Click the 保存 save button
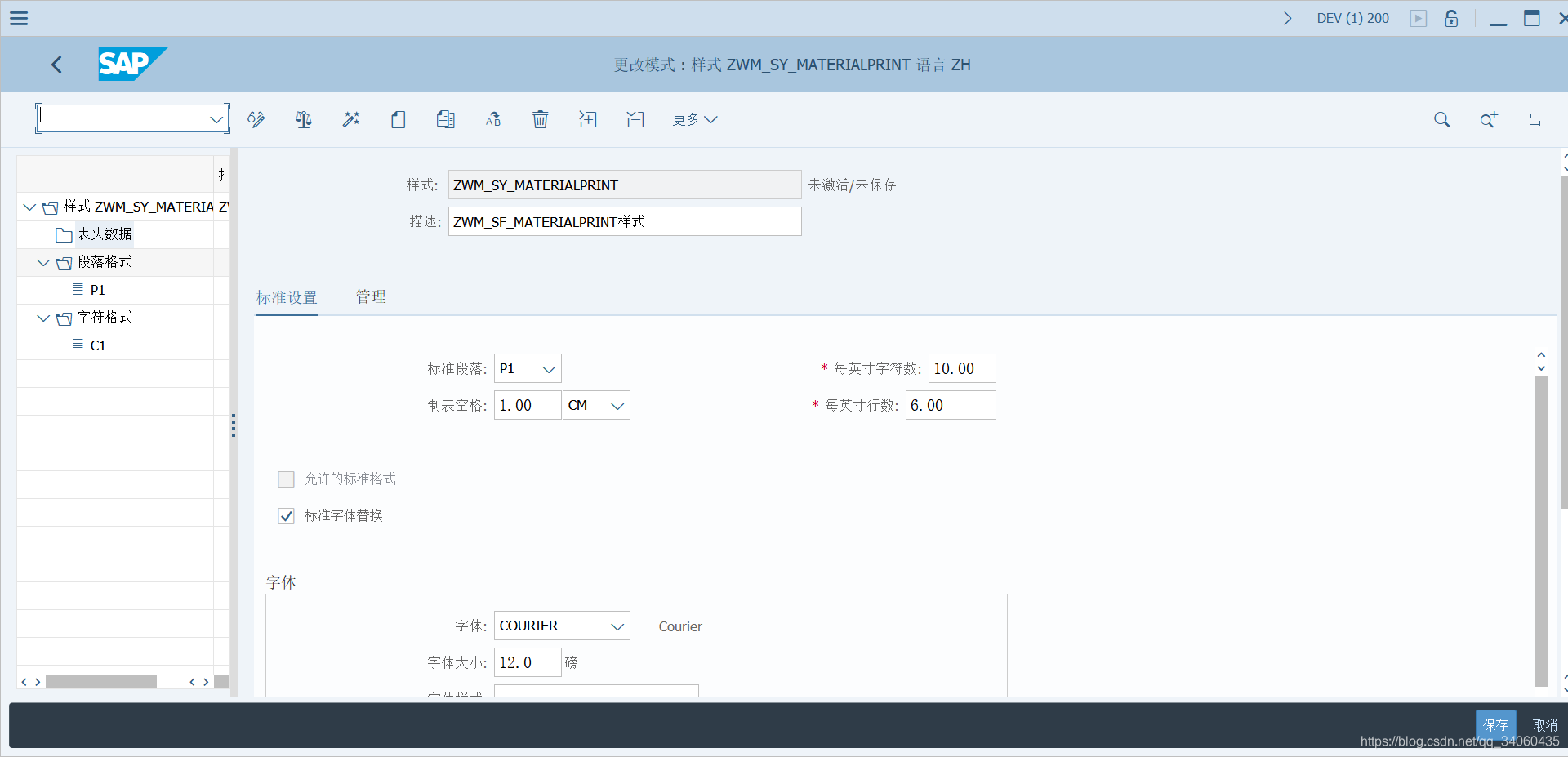 [x=1495, y=725]
